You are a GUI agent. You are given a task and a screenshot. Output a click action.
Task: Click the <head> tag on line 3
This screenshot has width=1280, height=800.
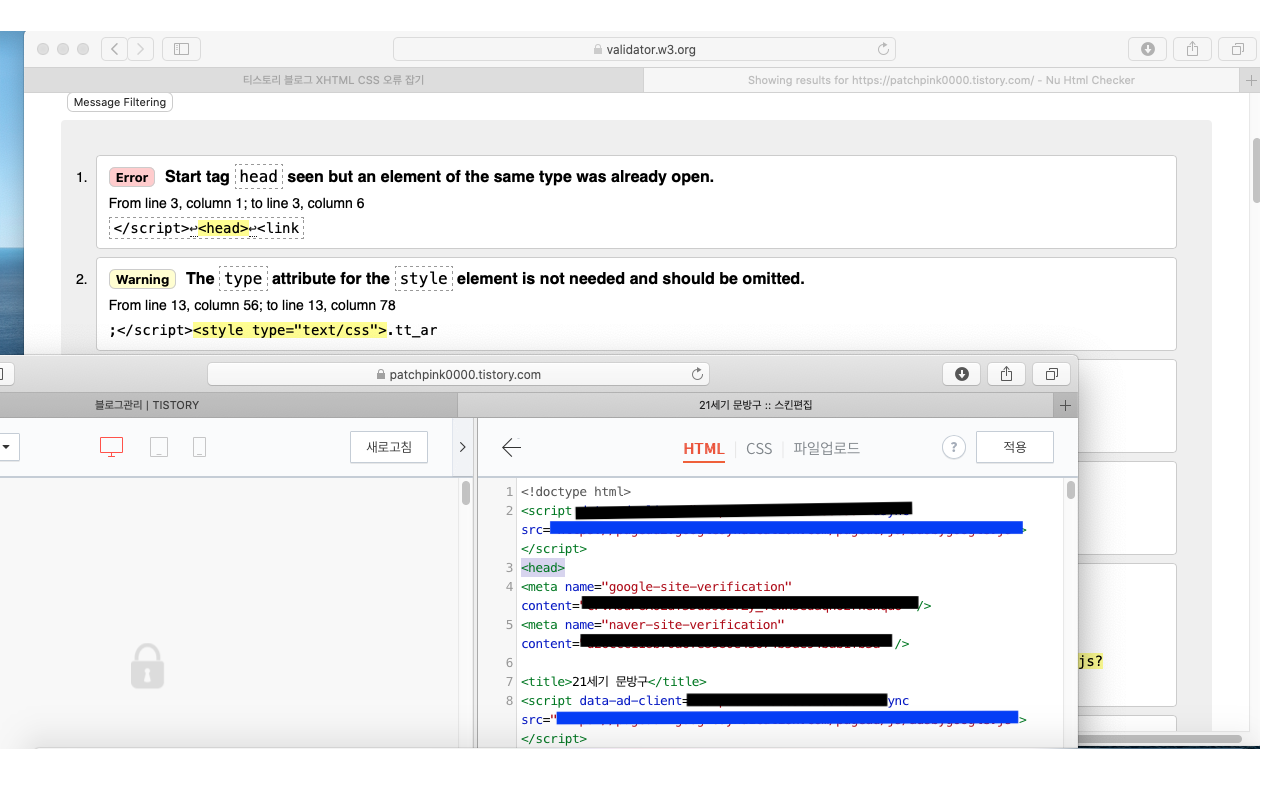tap(543, 568)
